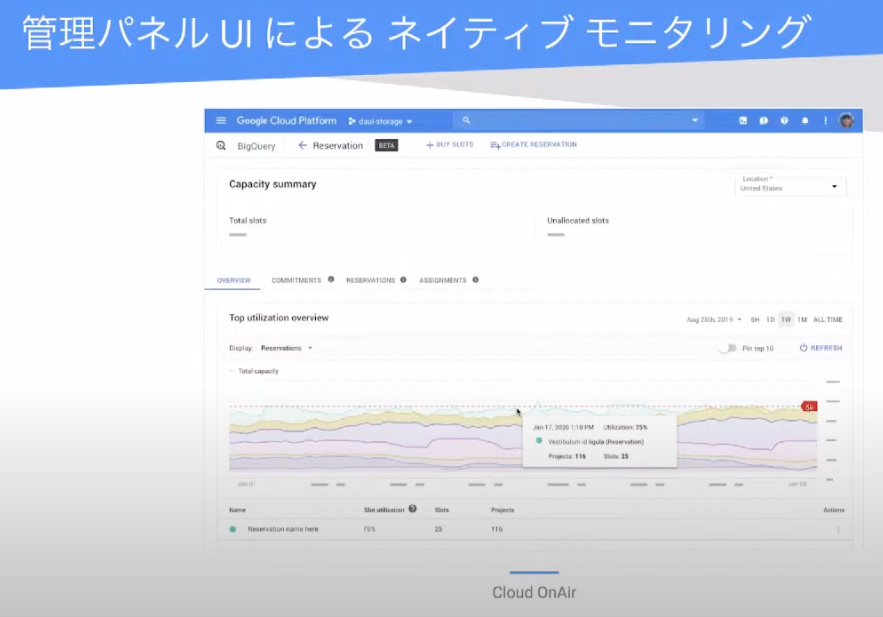Screen dimensions: 883x617
Task: Open the Aug 28th, 2019 date dropdown
Action: click(713, 320)
